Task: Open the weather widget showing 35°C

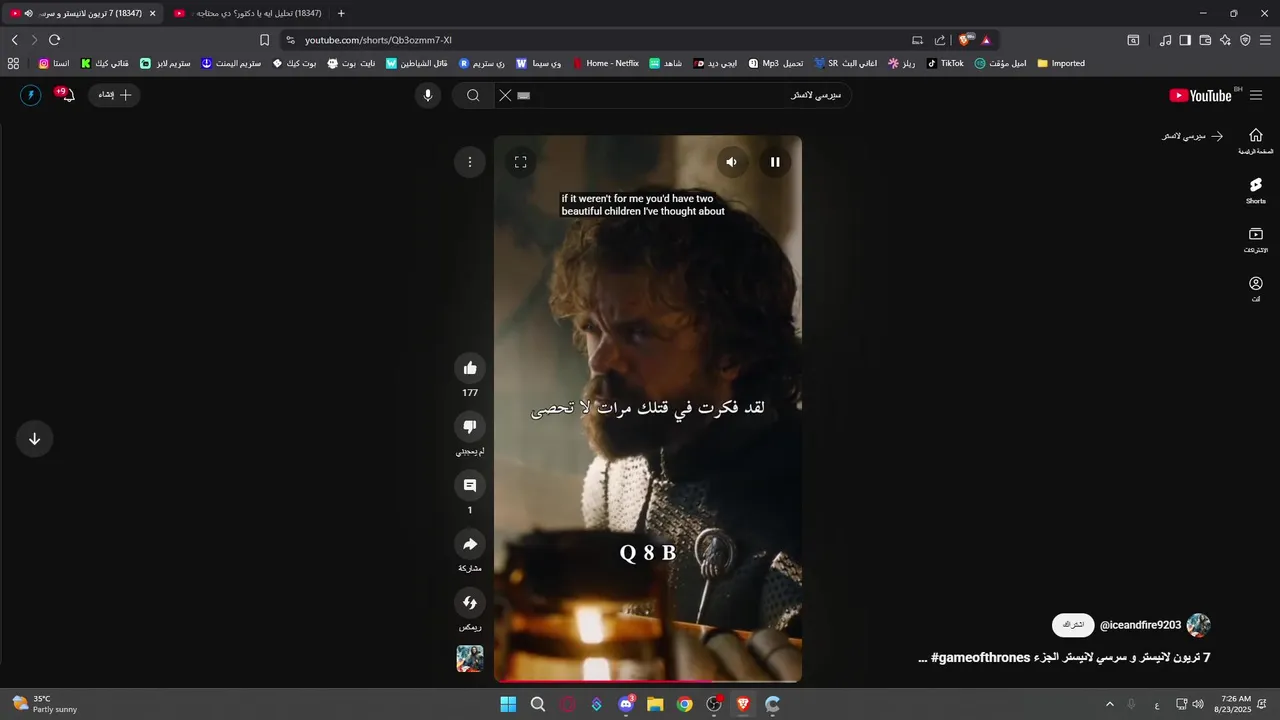Action: point(45,704)
